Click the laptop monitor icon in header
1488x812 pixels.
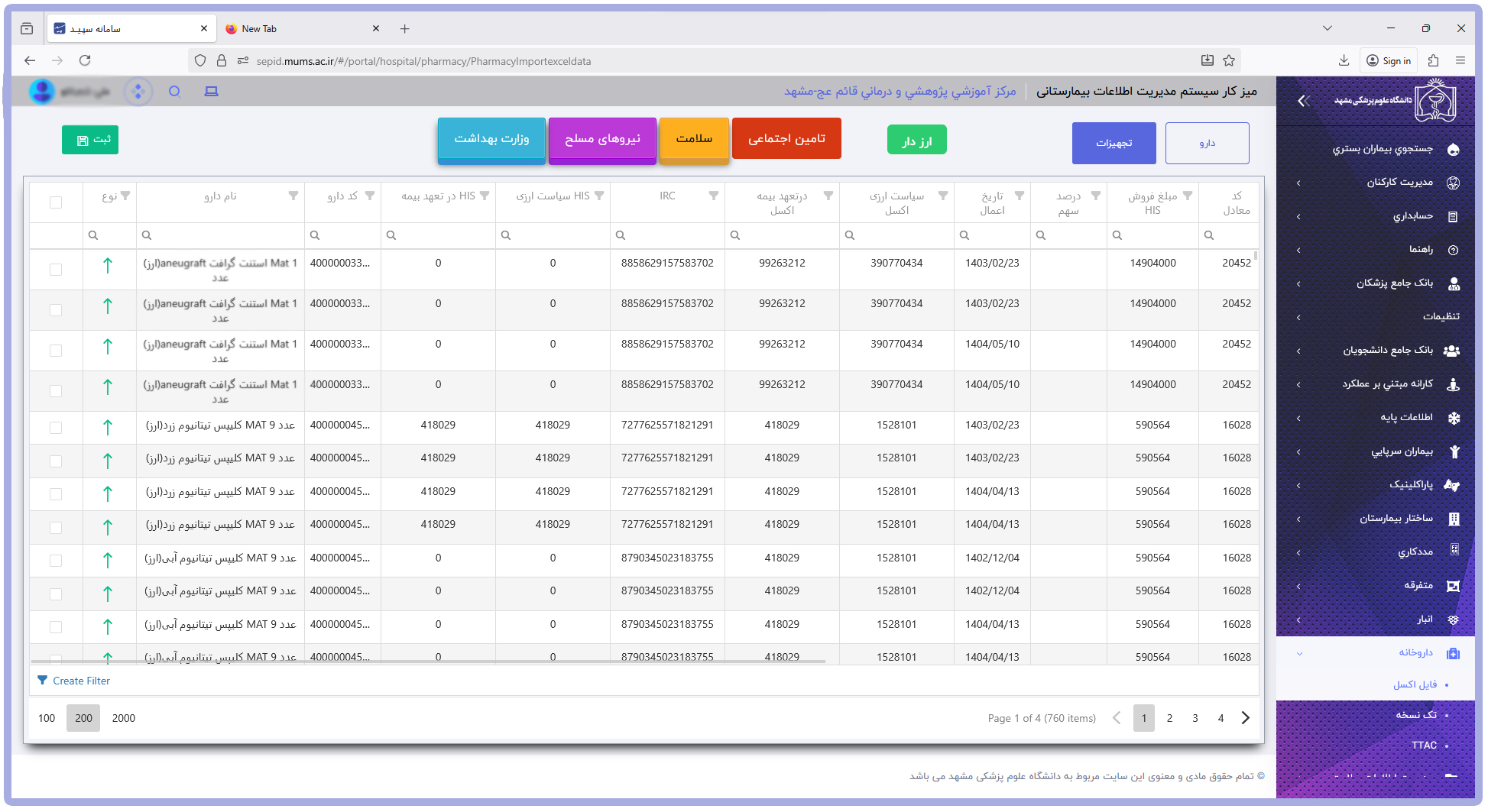click(x=212, y=92)
